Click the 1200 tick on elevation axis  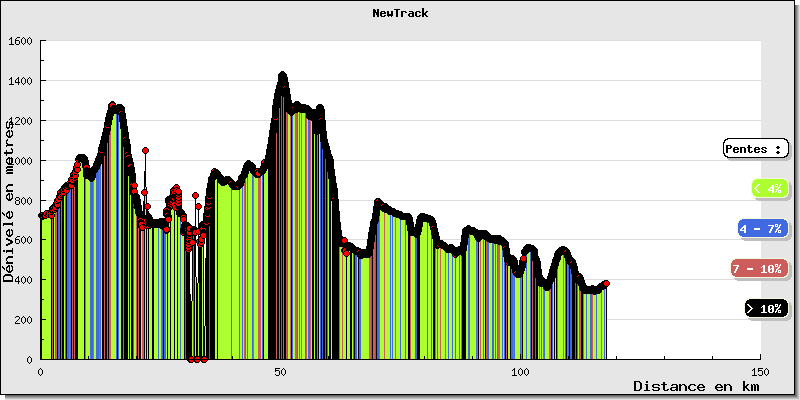click(20, 121)
